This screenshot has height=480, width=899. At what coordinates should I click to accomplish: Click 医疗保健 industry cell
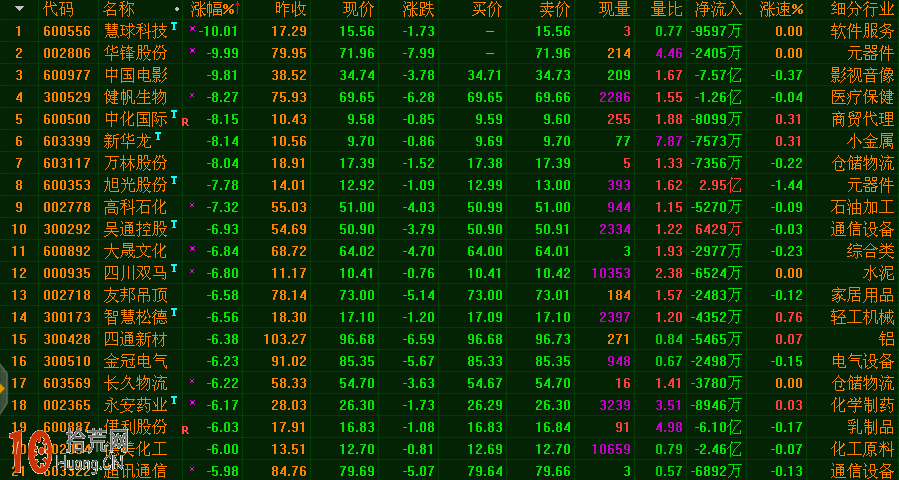(862, 97)
